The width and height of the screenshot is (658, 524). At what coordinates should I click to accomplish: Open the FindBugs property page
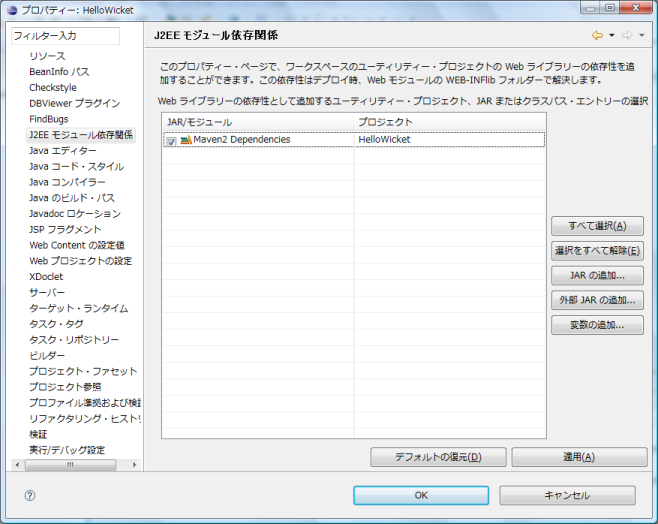(x=49, y=119)
